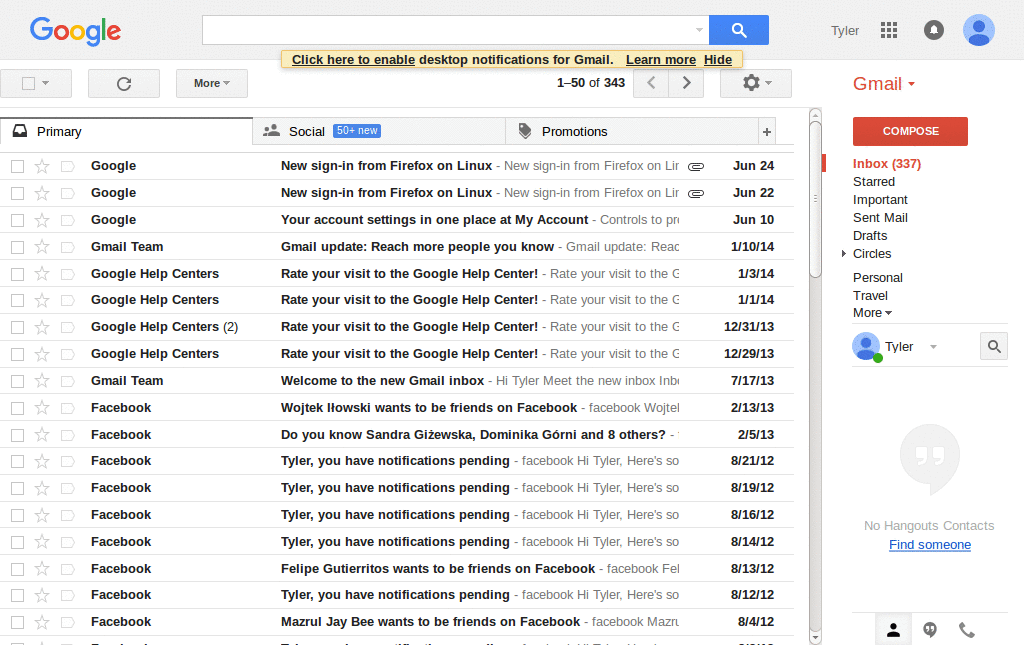The height and width of the screenshot is (645, 1024).
Task: Open the select-all dropdown arrow
Action: point(46,83)
